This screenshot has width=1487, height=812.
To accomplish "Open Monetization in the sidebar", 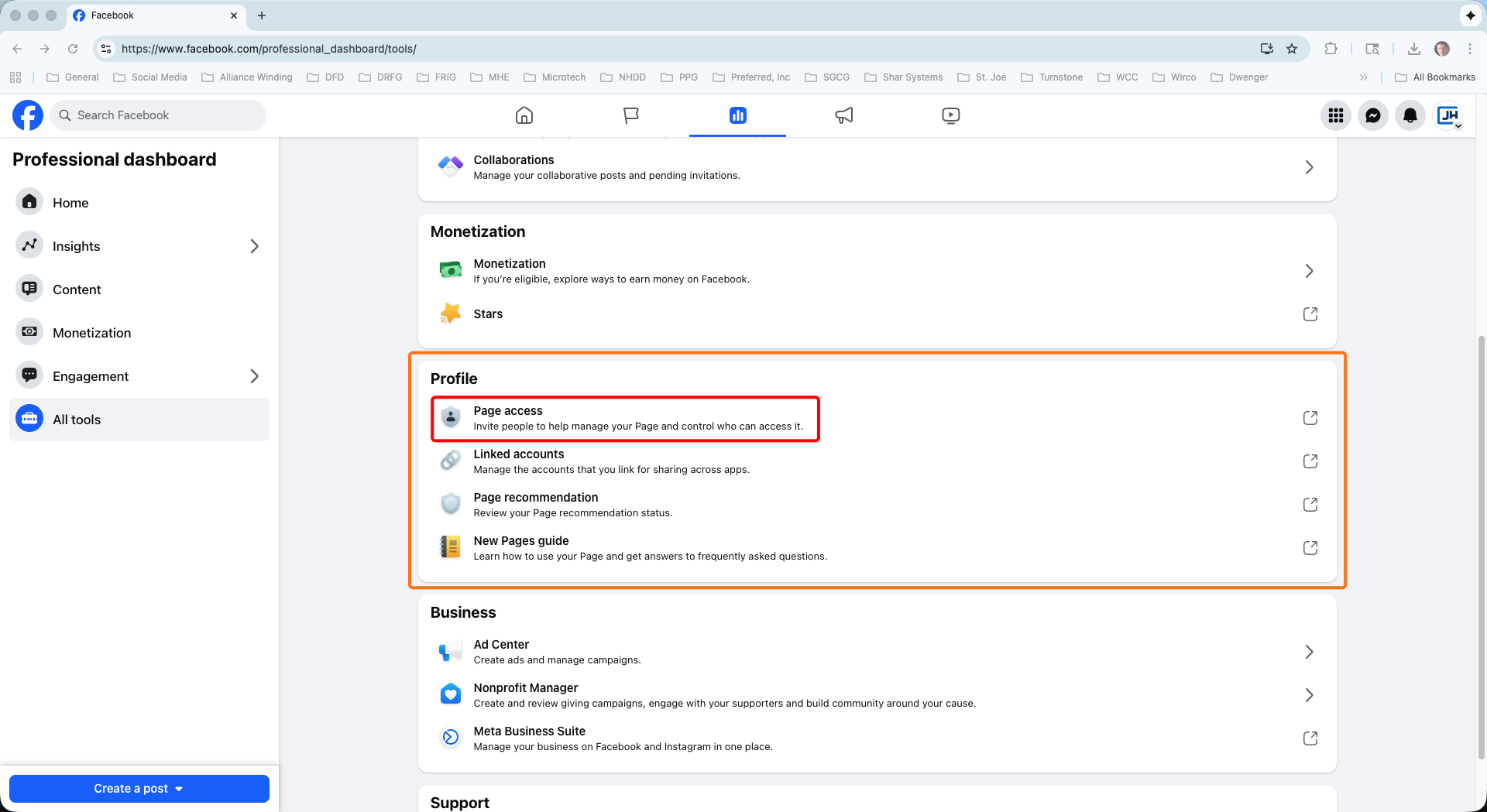I will [x=139, y=333].
